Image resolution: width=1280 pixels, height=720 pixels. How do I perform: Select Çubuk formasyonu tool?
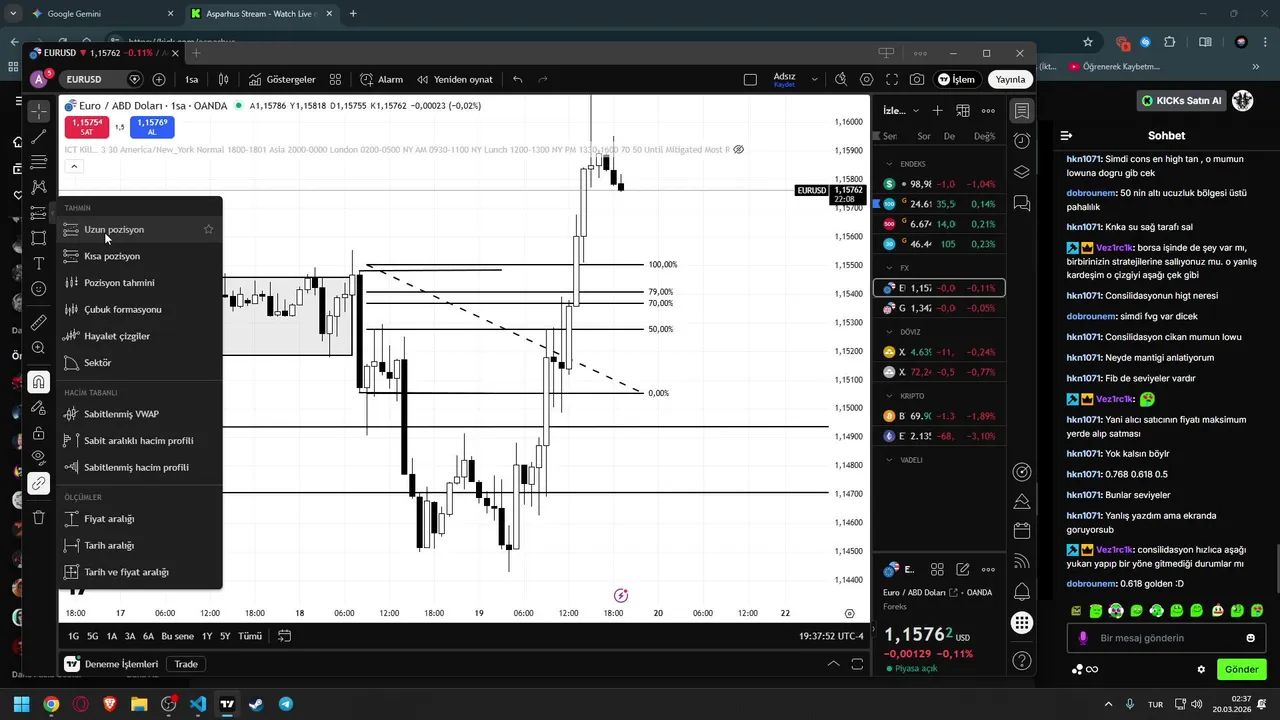[x=140, y=309]
